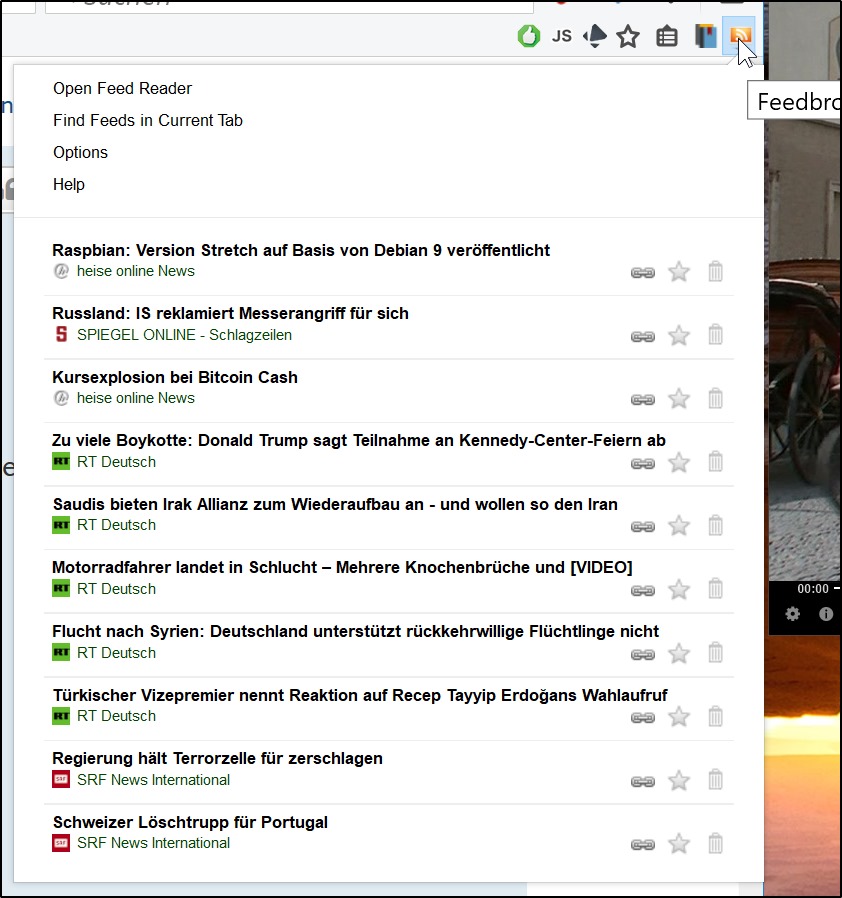Open headline Türkischer Vizepremier nennt Reaktion
Image resolution: width=842 pixels, height=898 pixels.
coord(360,695)
